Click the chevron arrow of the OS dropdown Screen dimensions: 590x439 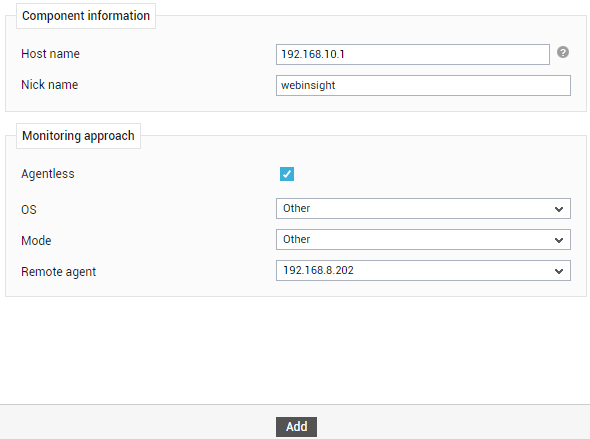(x=559, y=209)
